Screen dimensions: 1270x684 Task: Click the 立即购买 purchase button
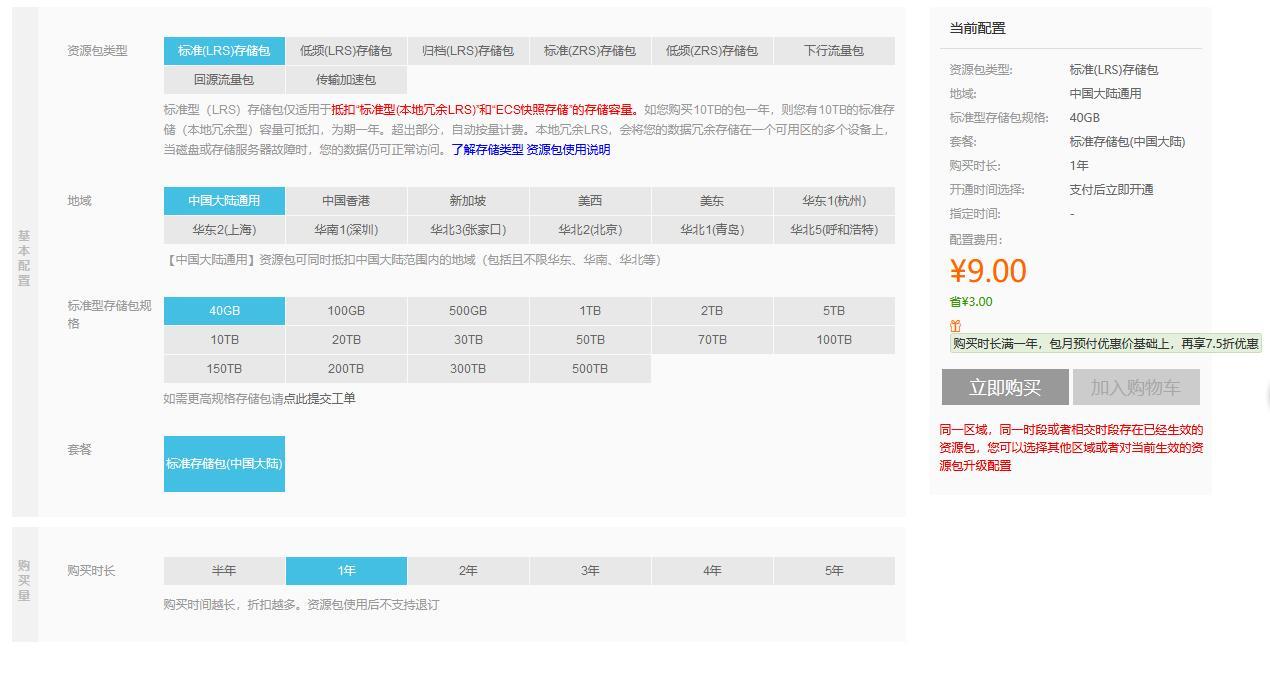pyautogui.click(x=1005, y=386)
